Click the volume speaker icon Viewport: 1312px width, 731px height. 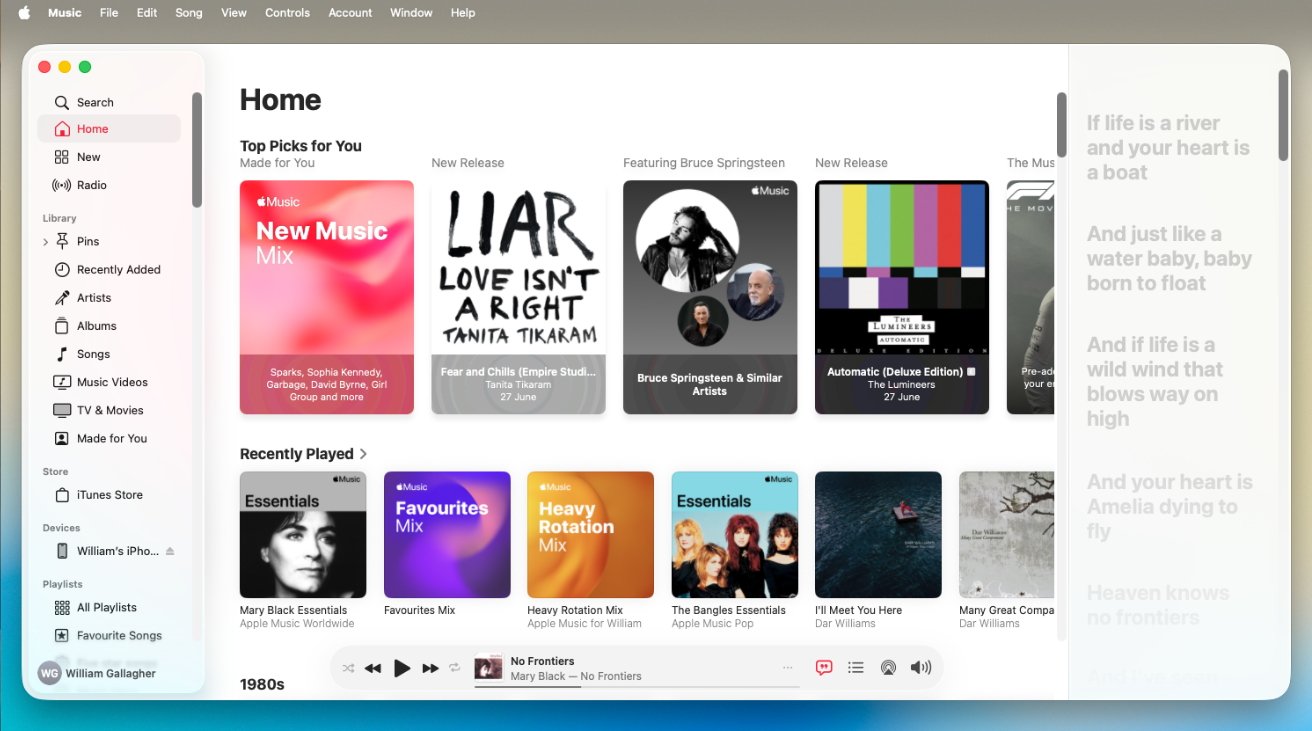[920, 668]
